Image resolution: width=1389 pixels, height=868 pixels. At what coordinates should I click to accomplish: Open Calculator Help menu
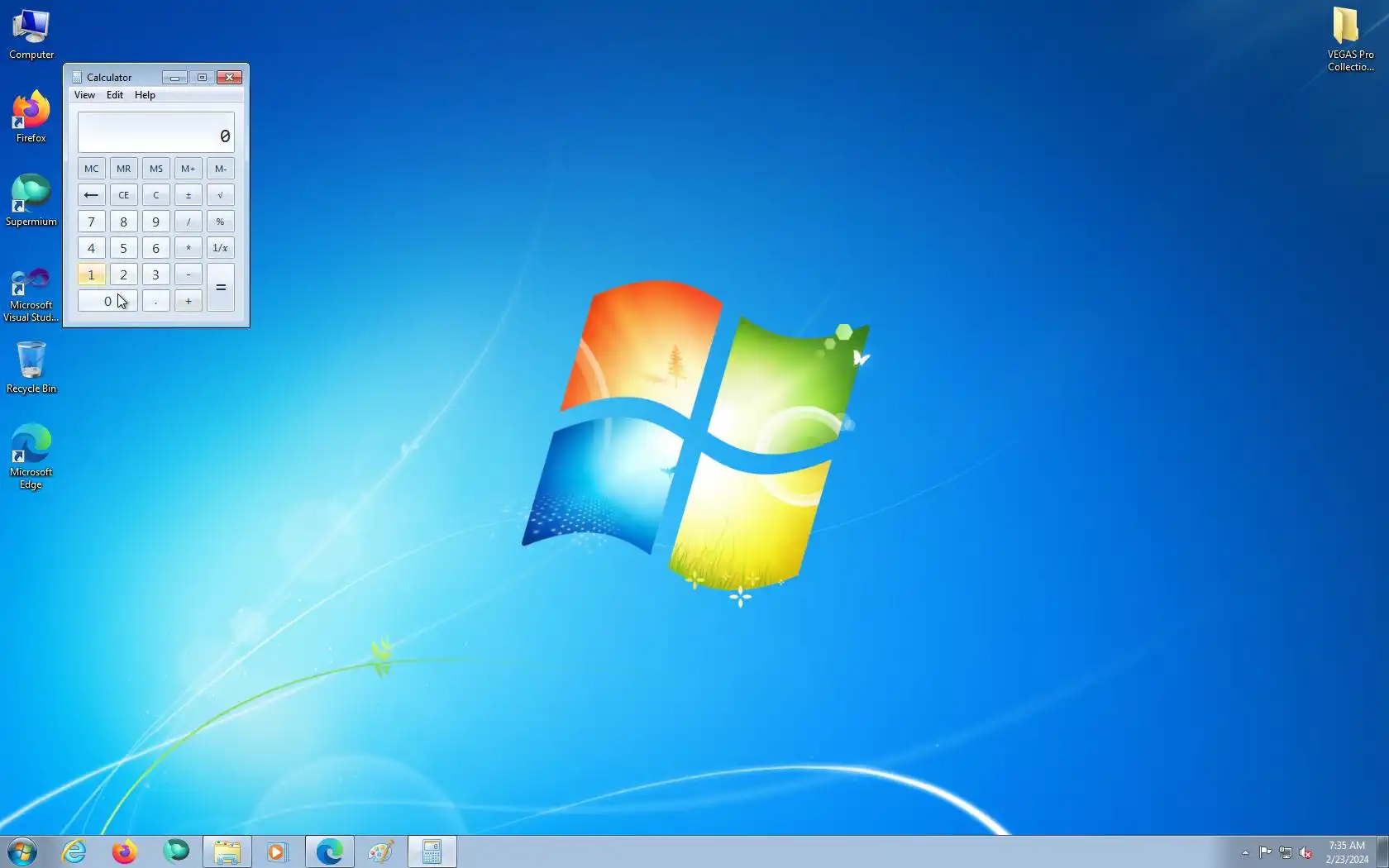[145, 95]
